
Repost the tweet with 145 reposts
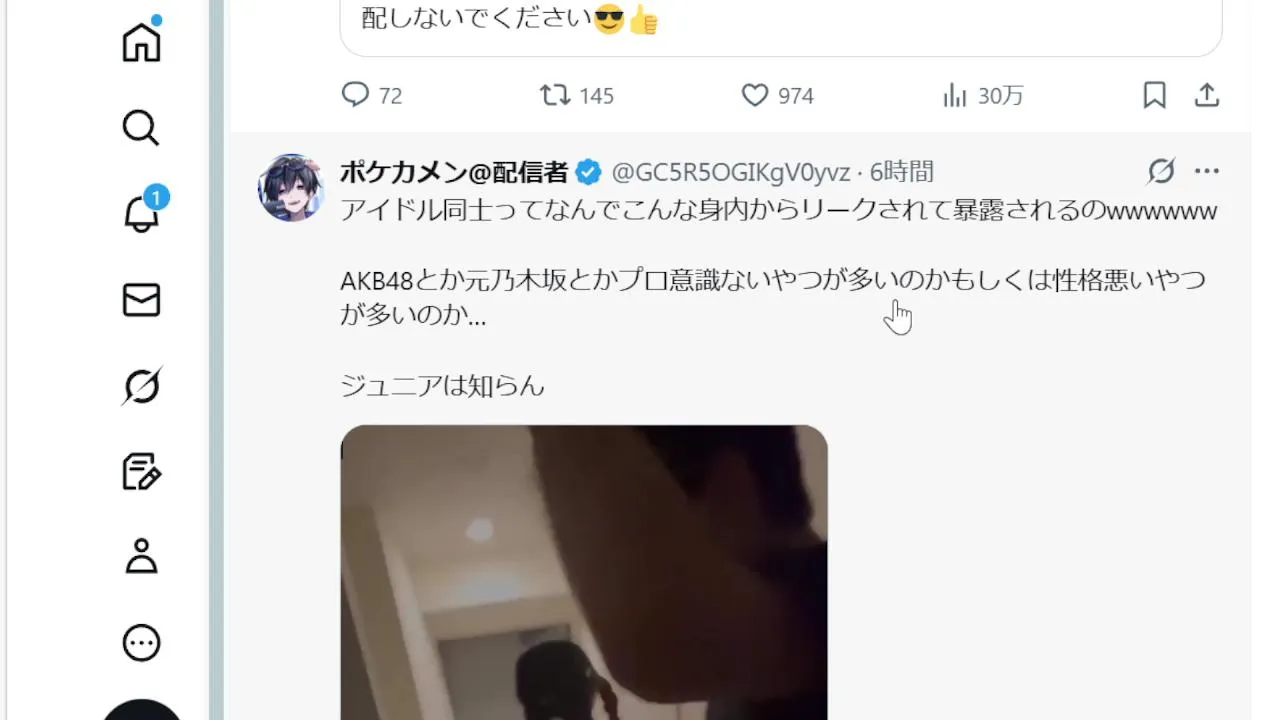pos(577,95)
